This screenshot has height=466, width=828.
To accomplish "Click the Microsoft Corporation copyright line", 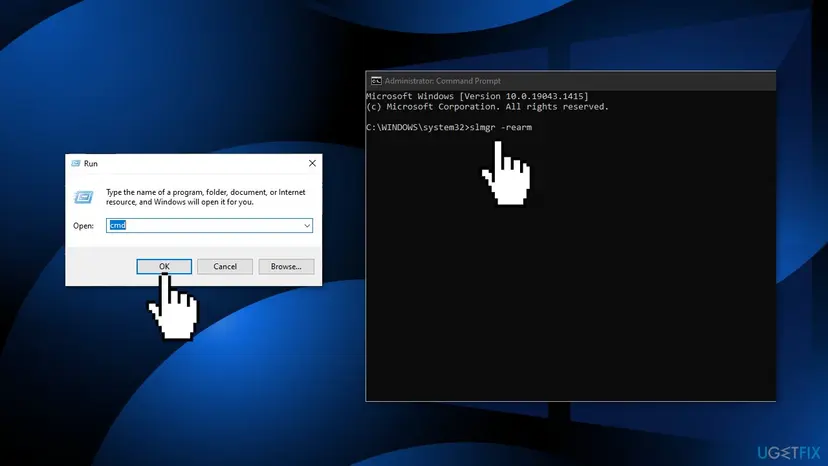I will (487, 107).
